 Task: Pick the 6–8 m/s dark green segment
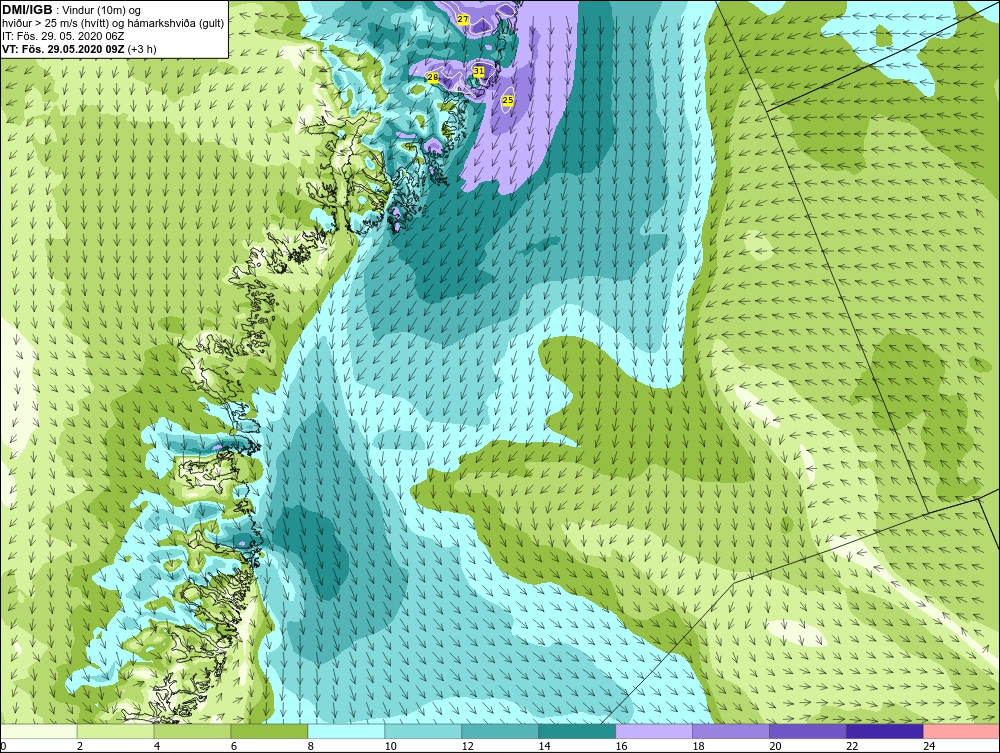click(x=269, y=731)
